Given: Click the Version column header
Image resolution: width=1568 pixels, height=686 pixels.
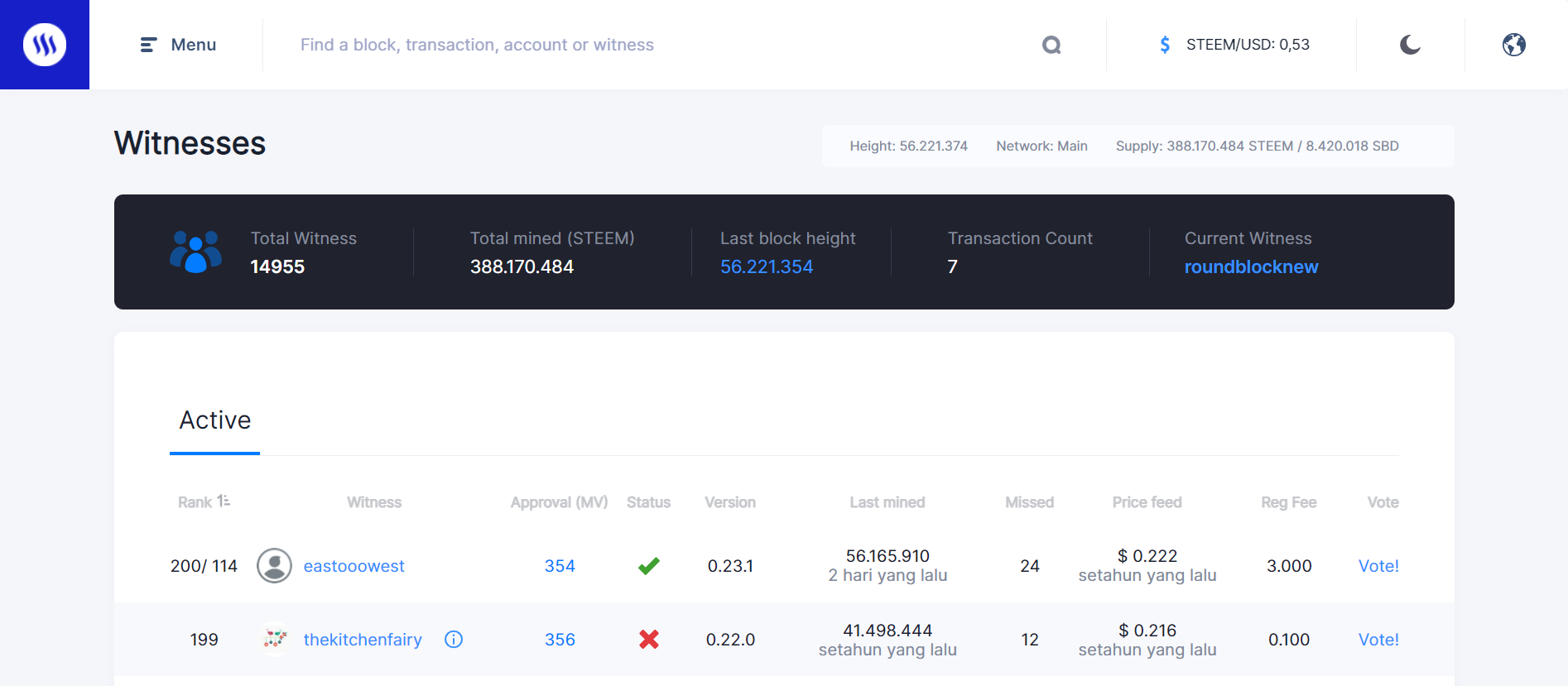Looking at the screenshot, I should pyautogui.click(x=730, y=502).
